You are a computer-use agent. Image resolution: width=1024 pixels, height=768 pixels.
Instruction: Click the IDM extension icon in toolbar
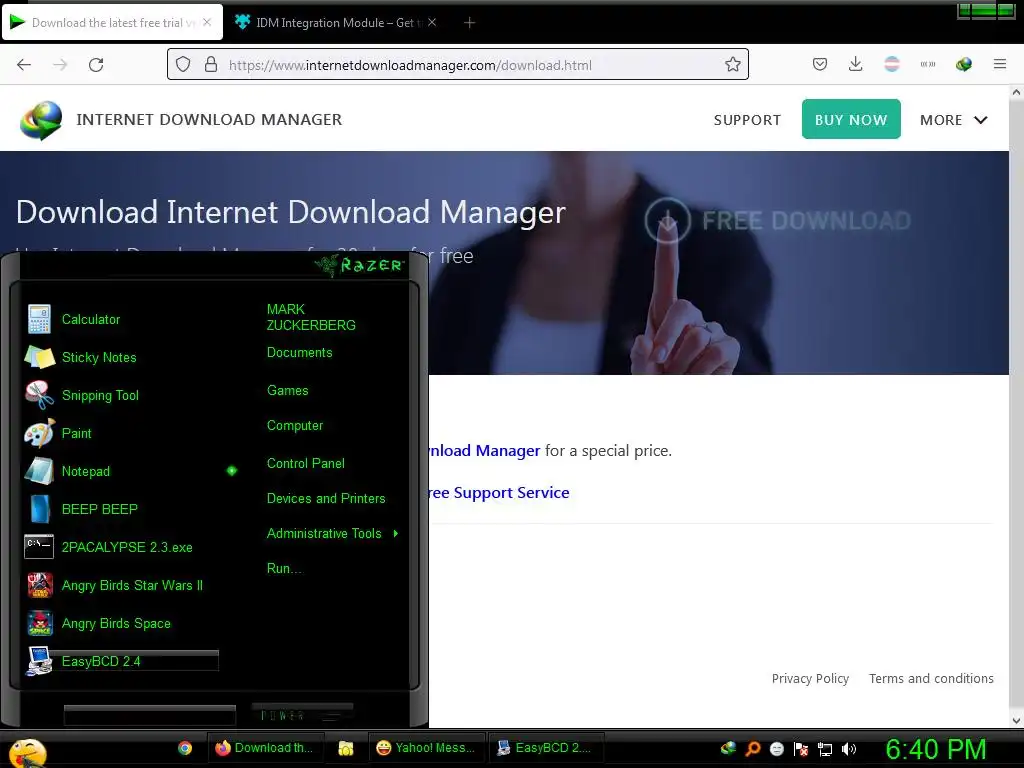point(964,64)
